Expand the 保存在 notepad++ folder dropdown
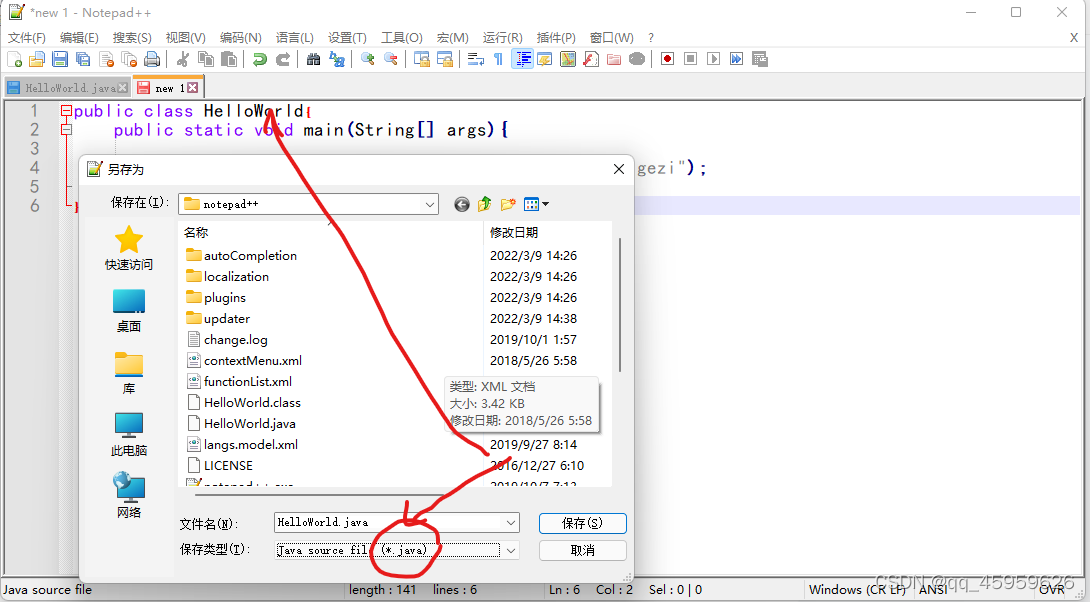The image size is (1090, 602). pyautogui.click(x=430, y=204)
